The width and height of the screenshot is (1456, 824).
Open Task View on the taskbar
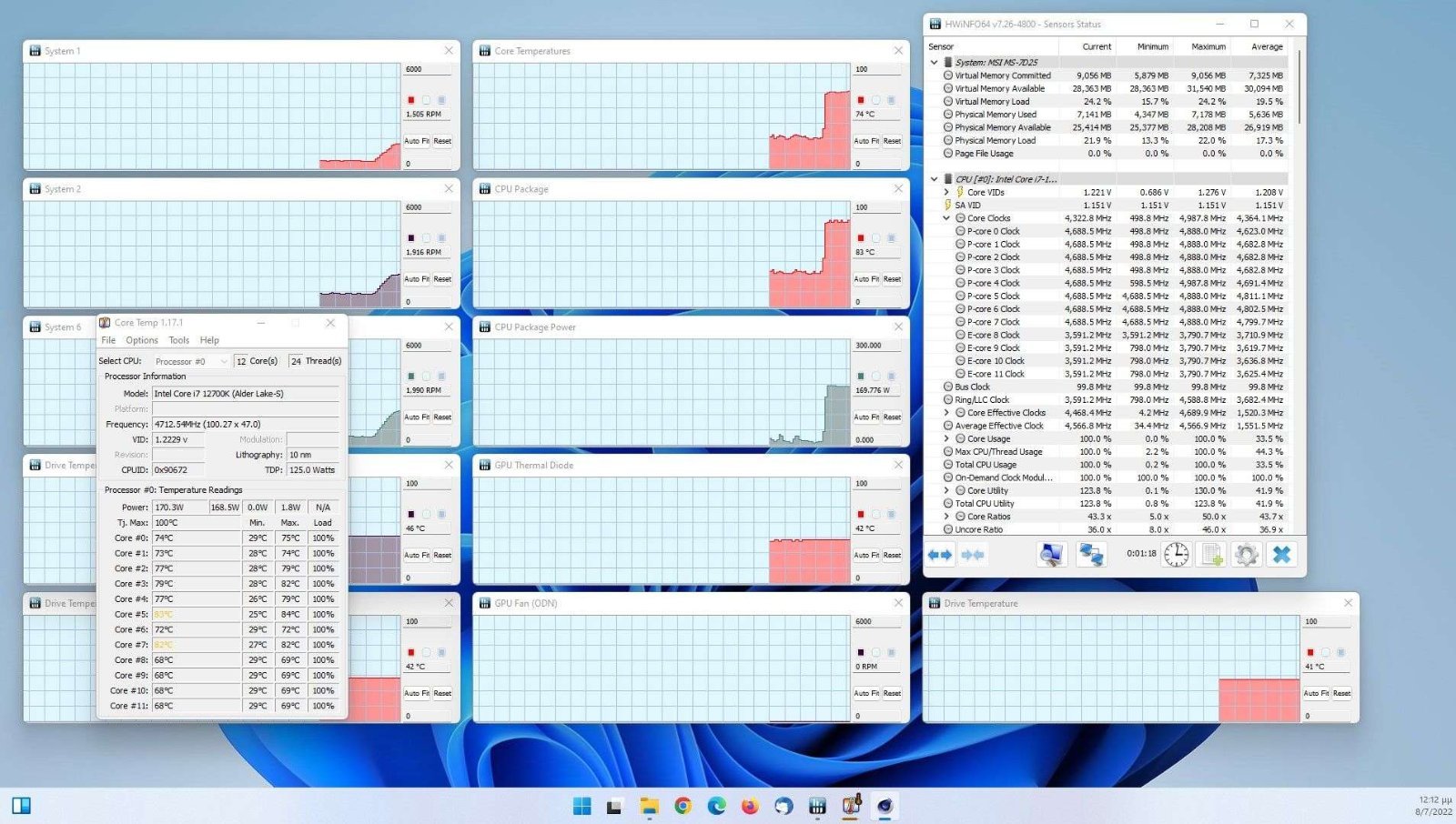pyautogui.click(x=614, y=806)
